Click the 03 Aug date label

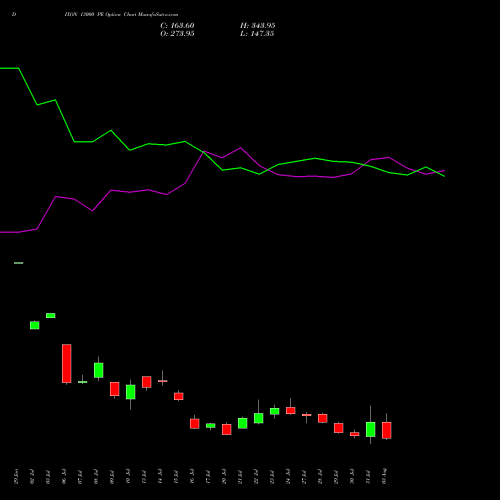click(x=384, y=476)
